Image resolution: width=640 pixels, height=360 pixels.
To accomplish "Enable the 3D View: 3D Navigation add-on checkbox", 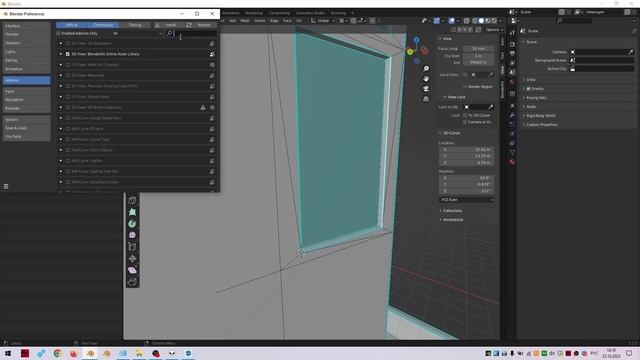I will pos(68,43).
